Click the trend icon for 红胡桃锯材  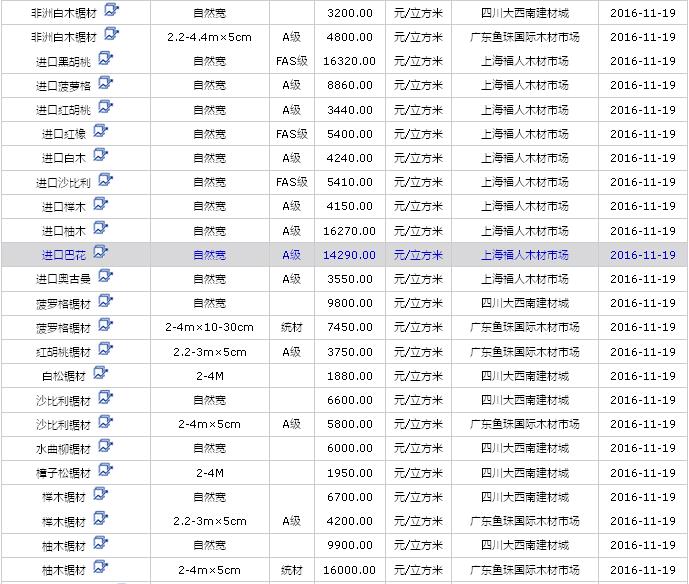(x=106, y=350)
